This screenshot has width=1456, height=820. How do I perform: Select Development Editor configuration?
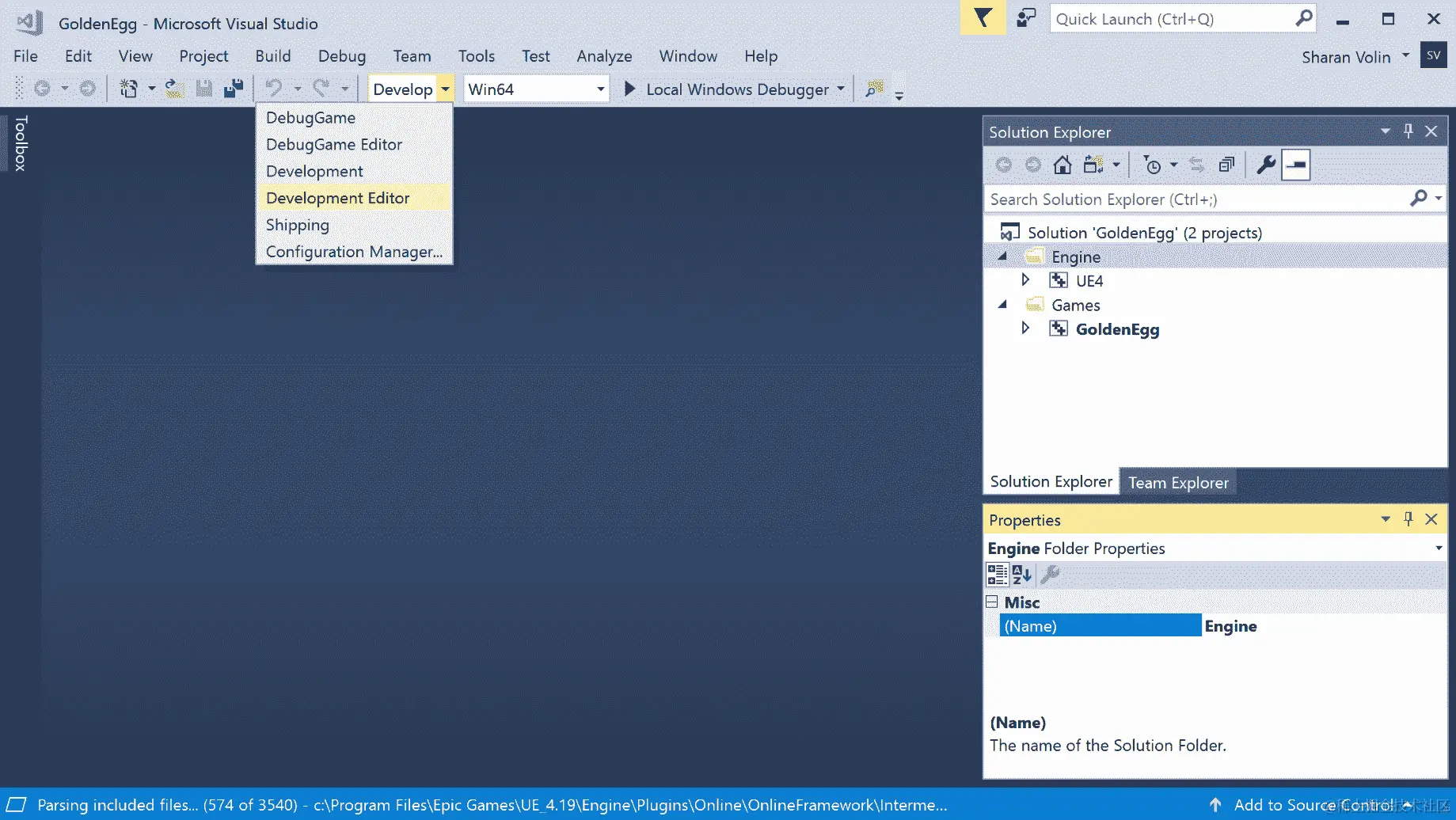coord(354,198)
